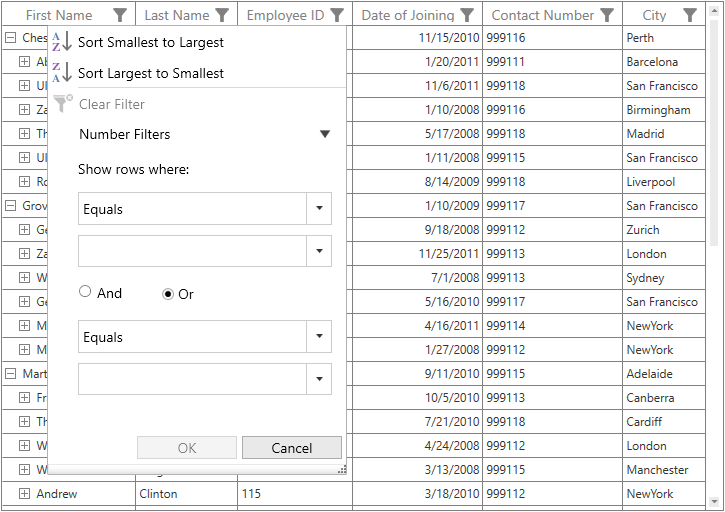
Task: Open the Employee ID column filter icon
Action: [x=337, y=15]
